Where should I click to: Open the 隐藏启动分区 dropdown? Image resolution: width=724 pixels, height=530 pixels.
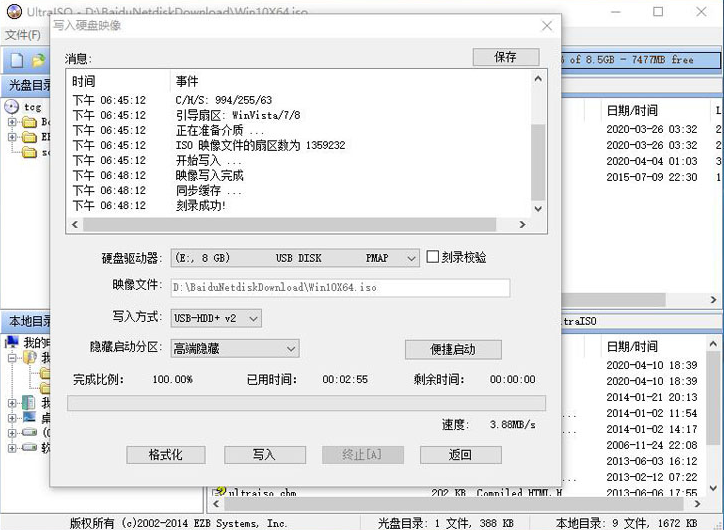234,348
